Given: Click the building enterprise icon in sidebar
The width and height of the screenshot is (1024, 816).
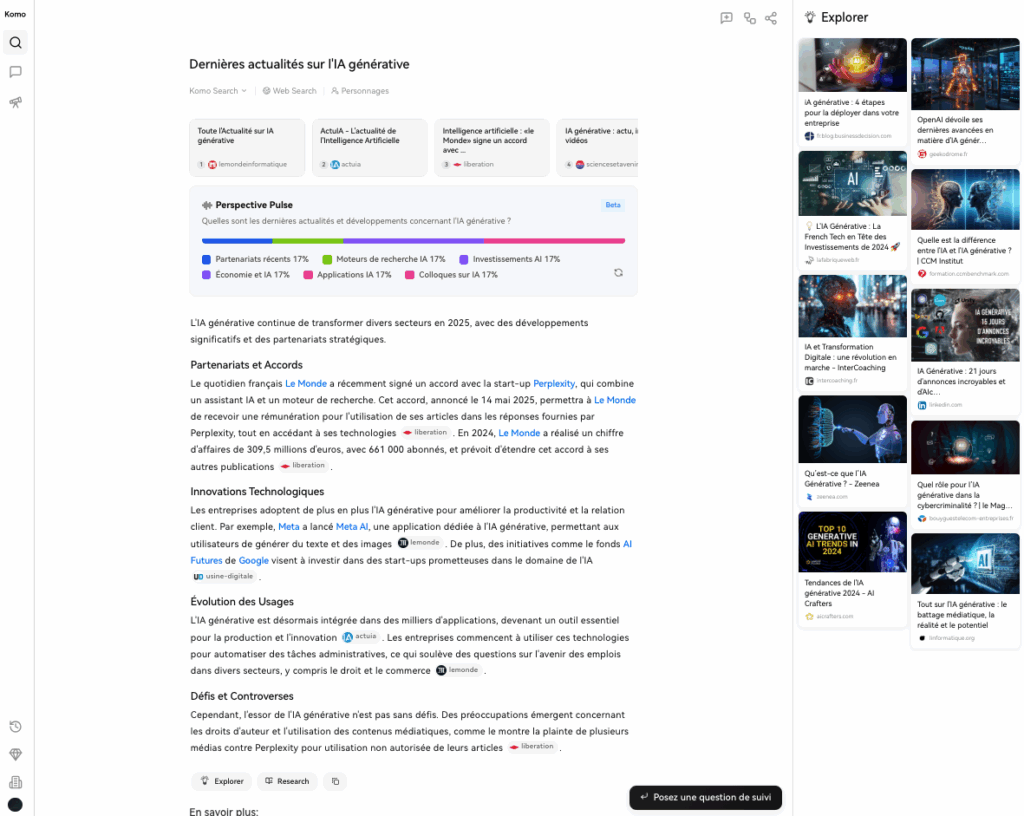Looking at the screenshot, I should [x=15, y=782].
